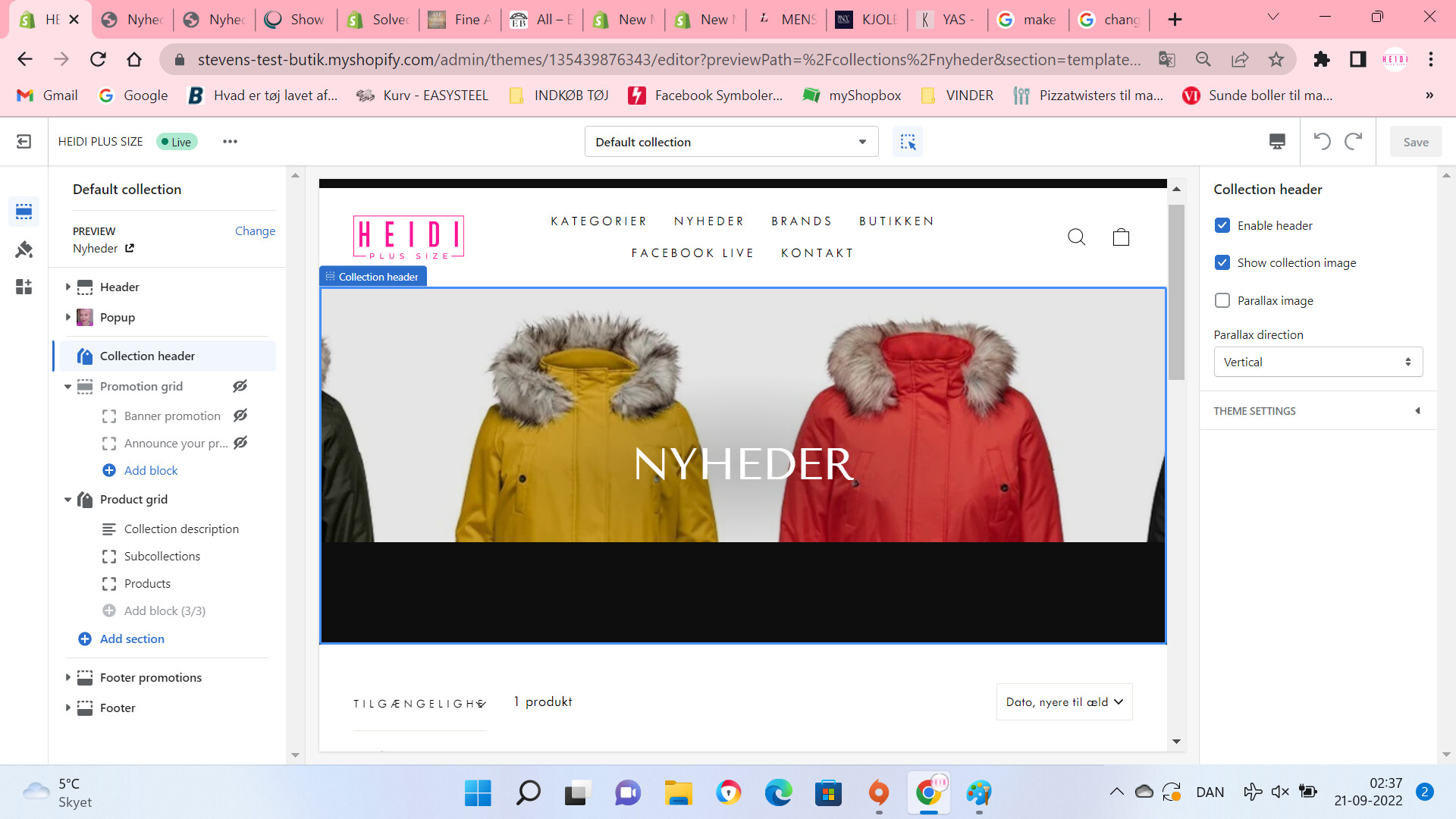Open the three-dots theme actions menu
Viewport: 1456px width, 819px height.
tap(230, 142)
